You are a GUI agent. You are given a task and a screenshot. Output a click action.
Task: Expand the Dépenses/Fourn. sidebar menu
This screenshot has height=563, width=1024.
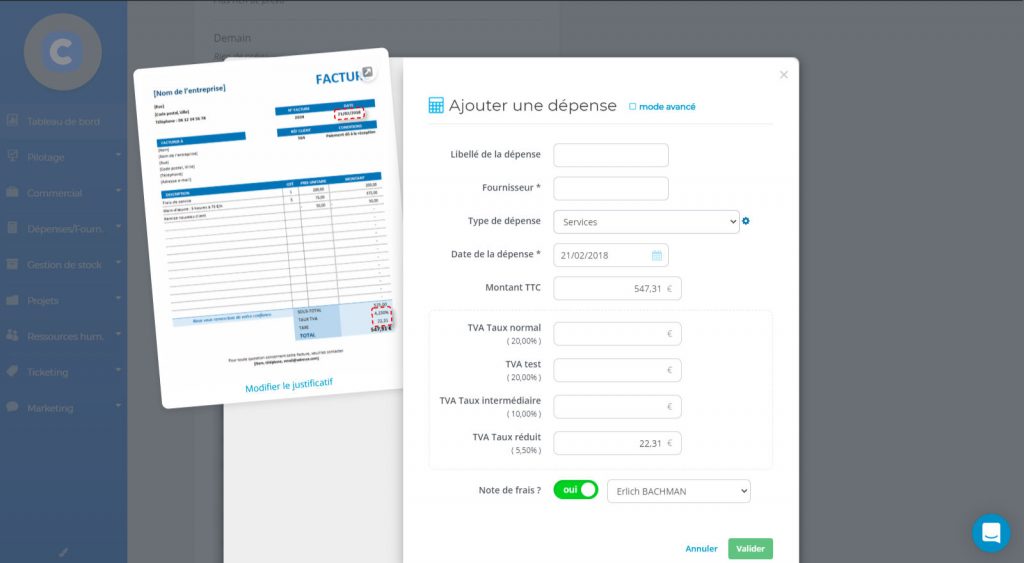coord(65,228)
